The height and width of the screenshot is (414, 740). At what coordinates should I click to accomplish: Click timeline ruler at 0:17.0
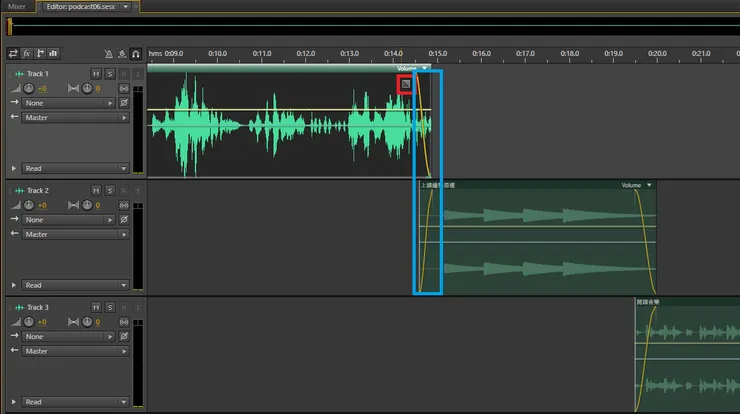click(x=525, y=54)
